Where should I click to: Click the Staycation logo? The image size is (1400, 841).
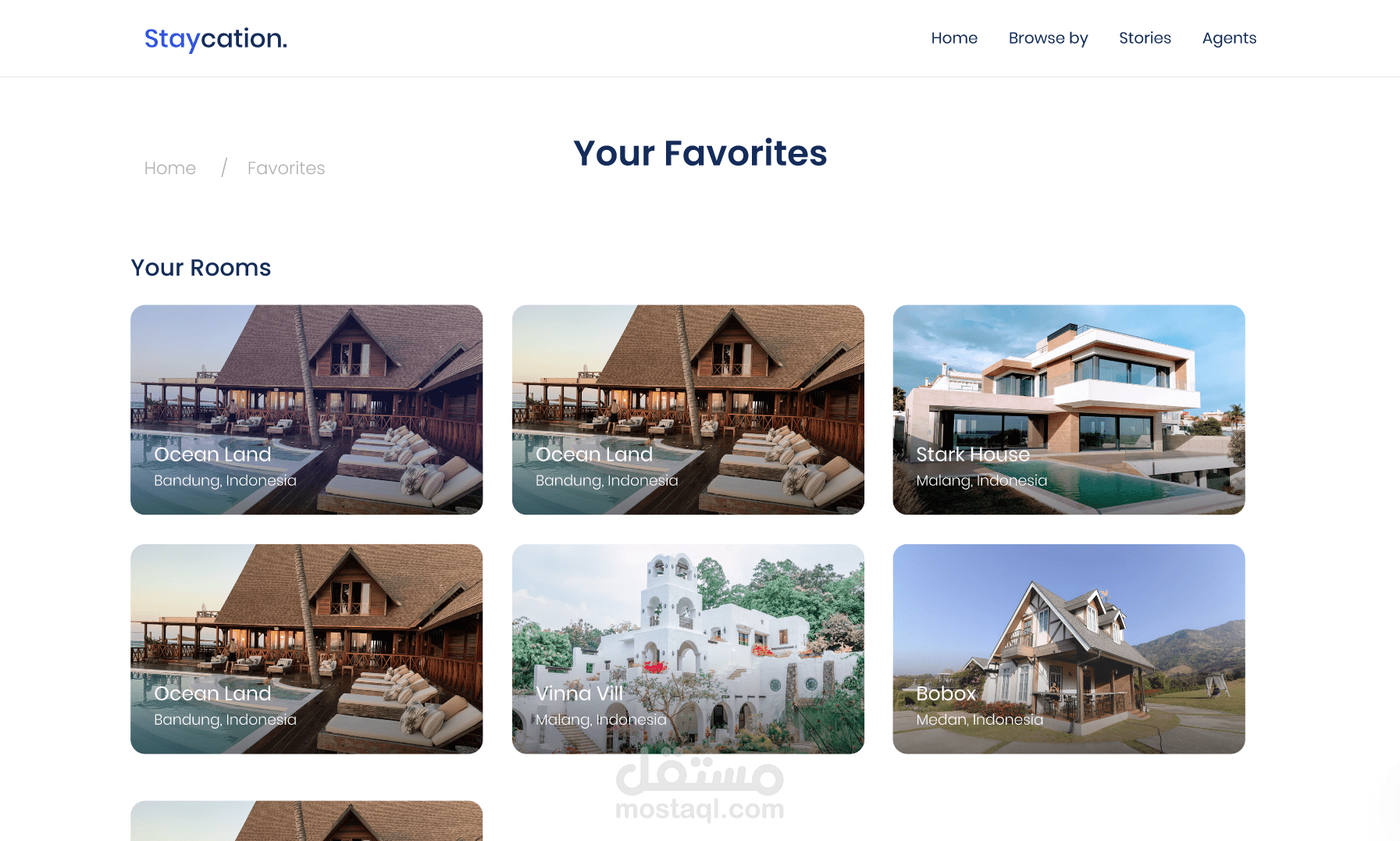pos(216,38)
